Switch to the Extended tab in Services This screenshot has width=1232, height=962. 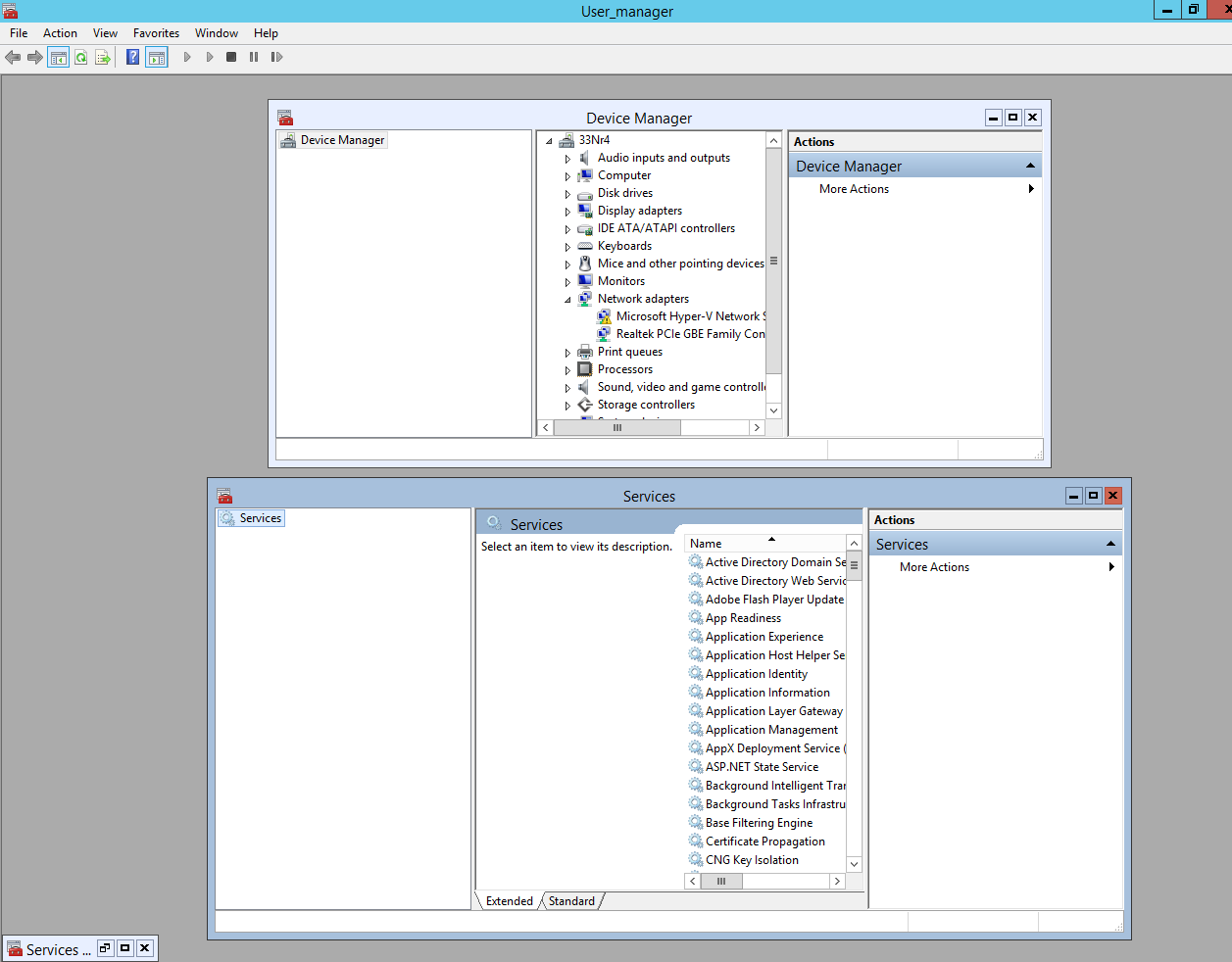tap(509, 901)
